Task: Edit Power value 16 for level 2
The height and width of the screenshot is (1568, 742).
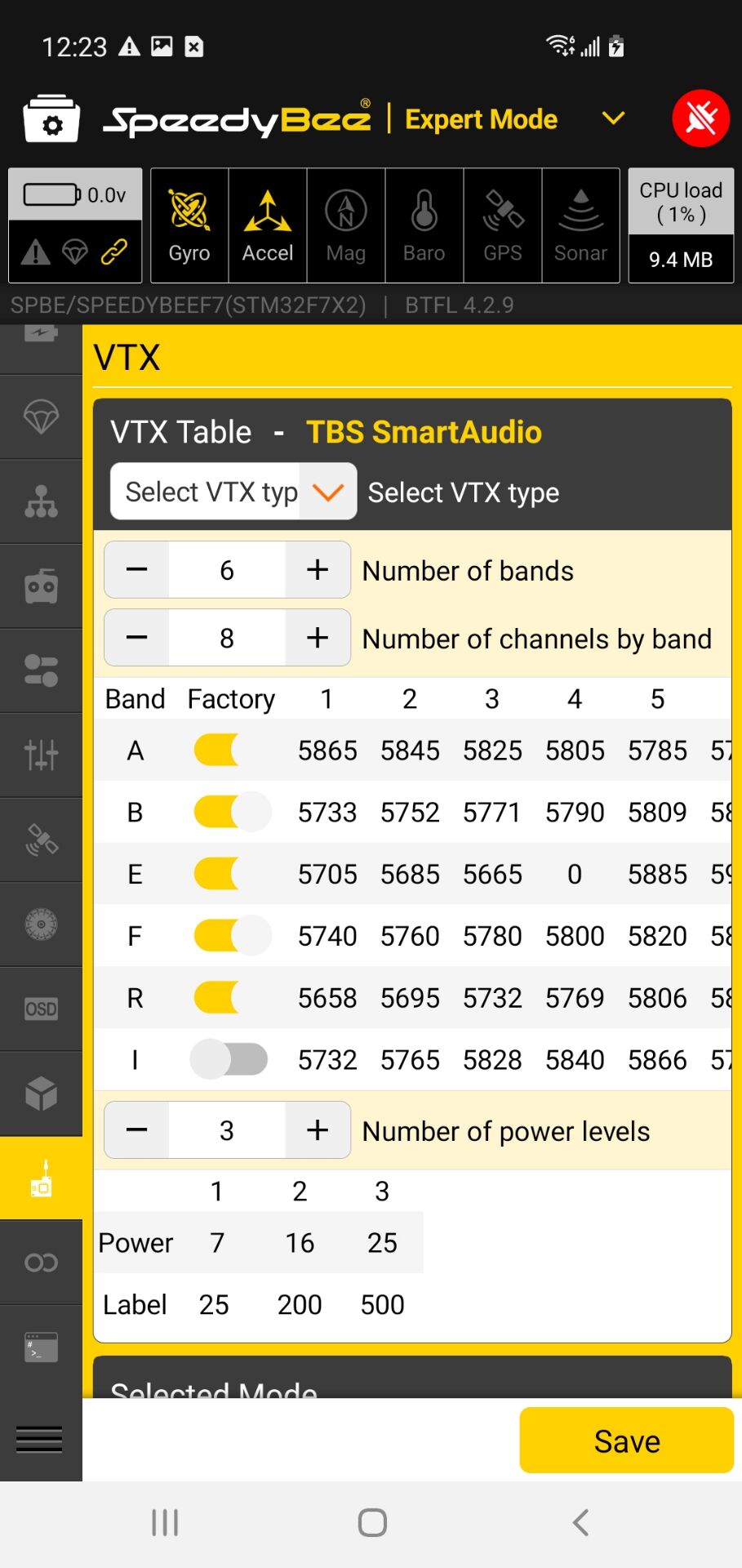Action: (x=300, y=1243)
